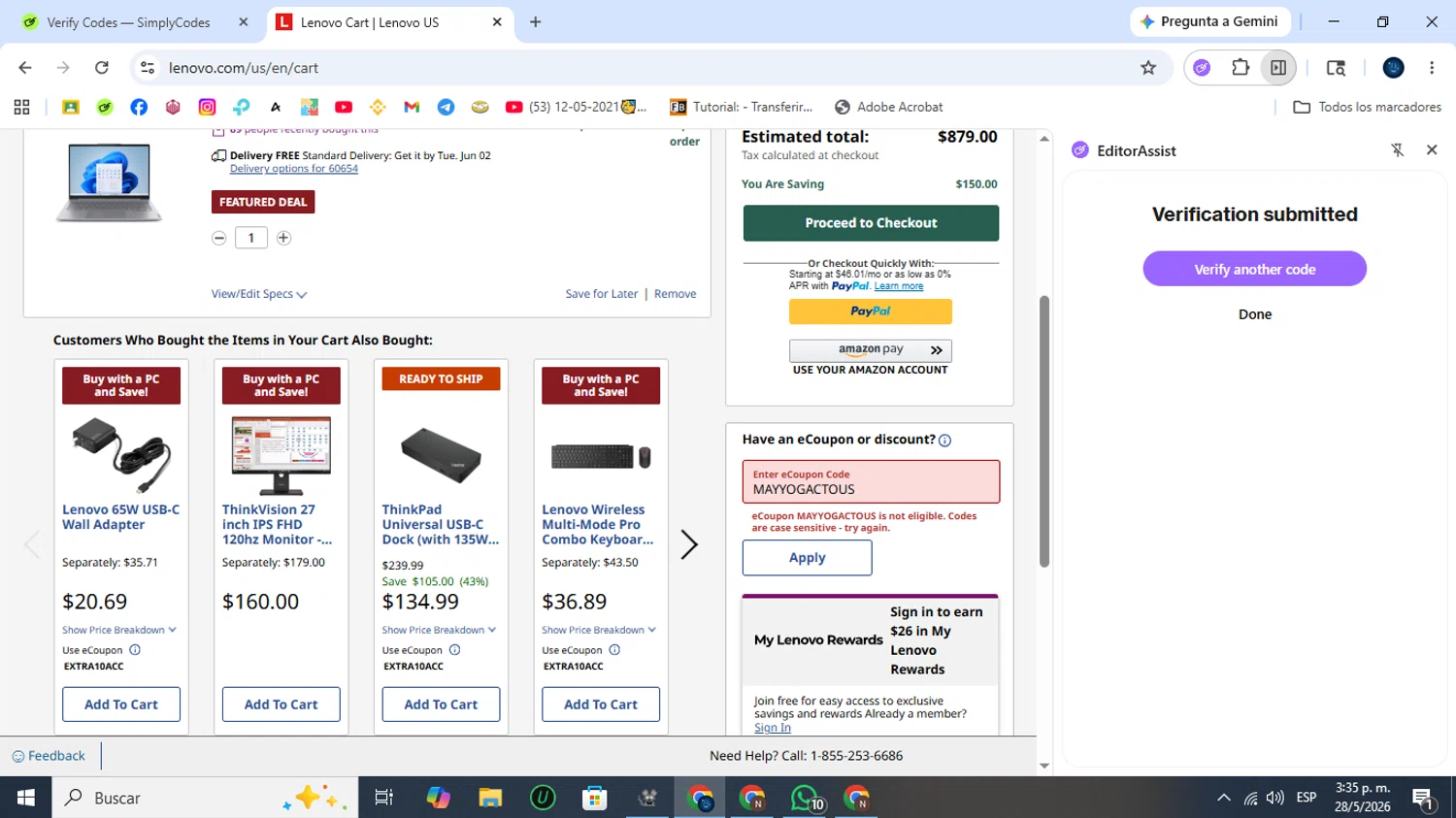The image size is (1456, 818).
Task: Remove the laptop from cart
Action: pos(675,294)
